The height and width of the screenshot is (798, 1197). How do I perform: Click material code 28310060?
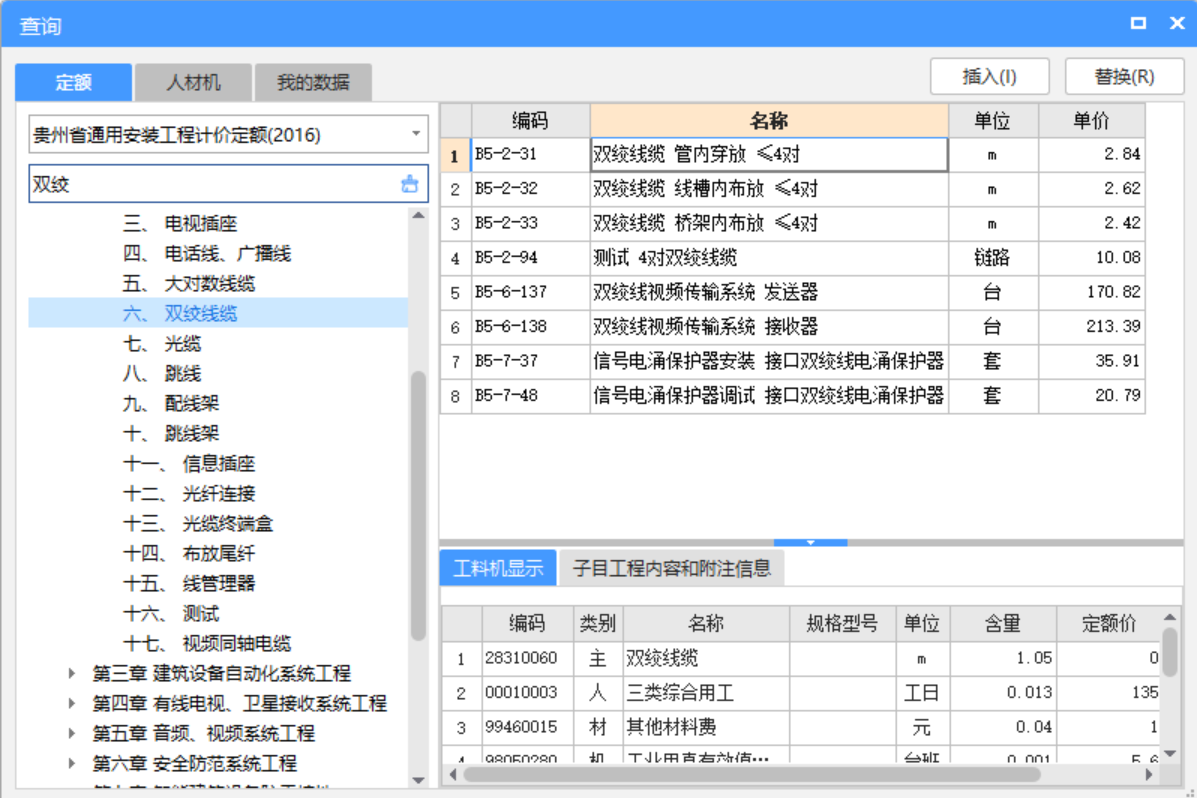click(x=528, y=658)
